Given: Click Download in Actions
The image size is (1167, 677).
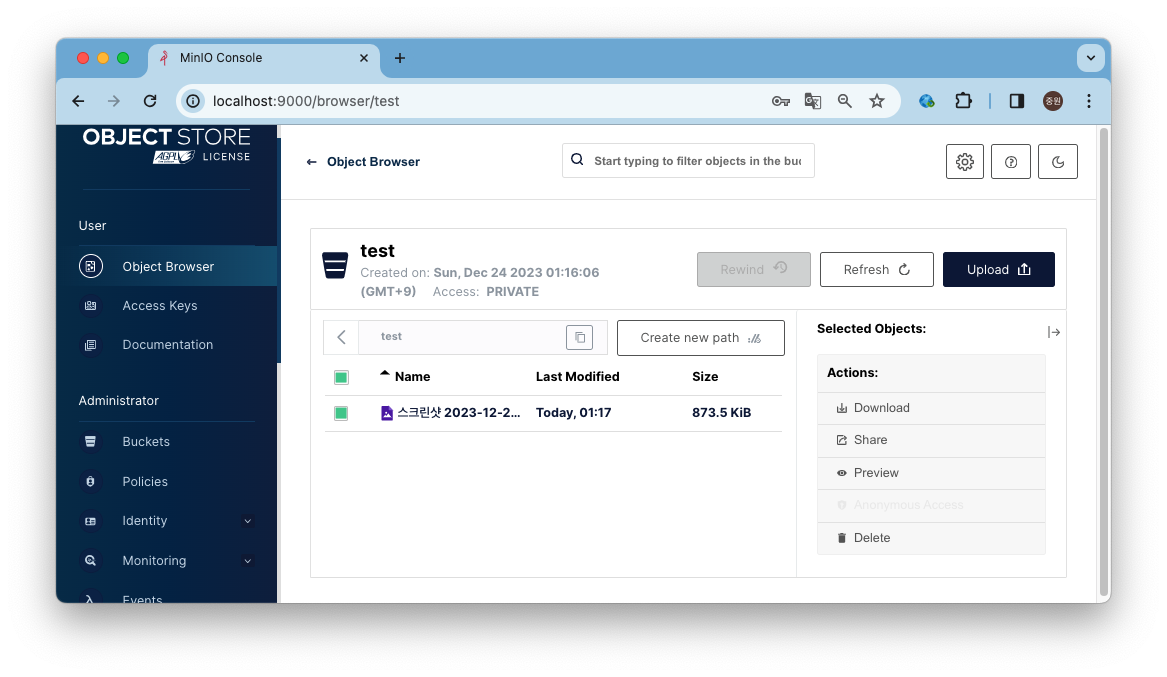Looking at the screenshot, I should pos(931,408).
